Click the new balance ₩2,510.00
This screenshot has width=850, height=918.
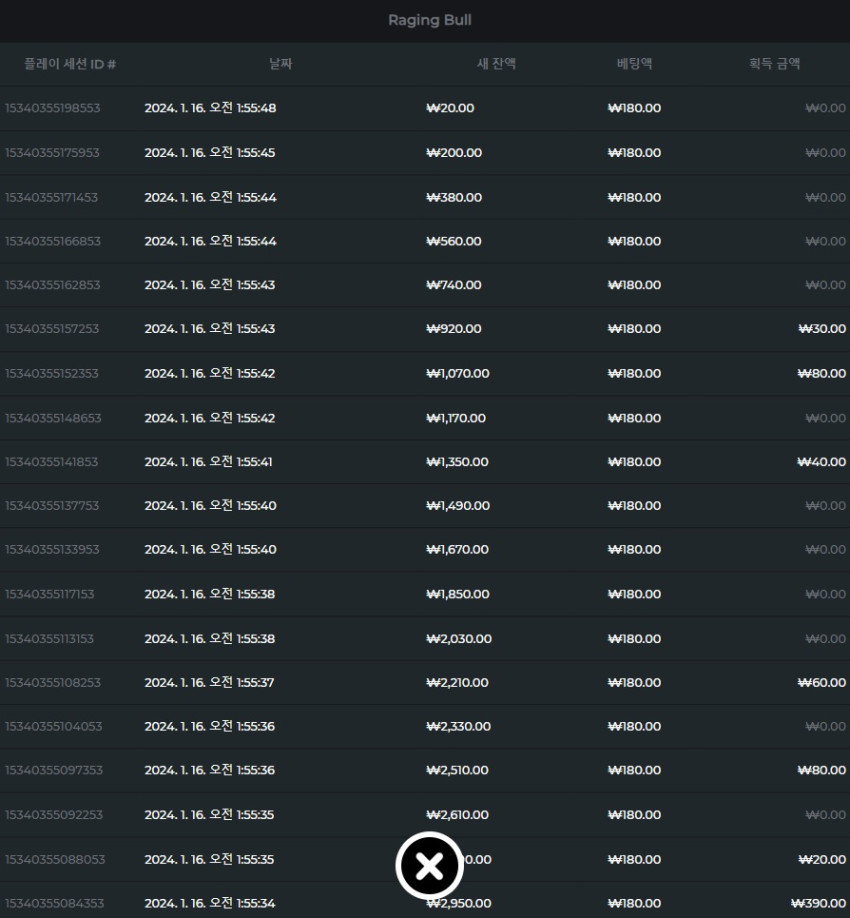point(457,770)
